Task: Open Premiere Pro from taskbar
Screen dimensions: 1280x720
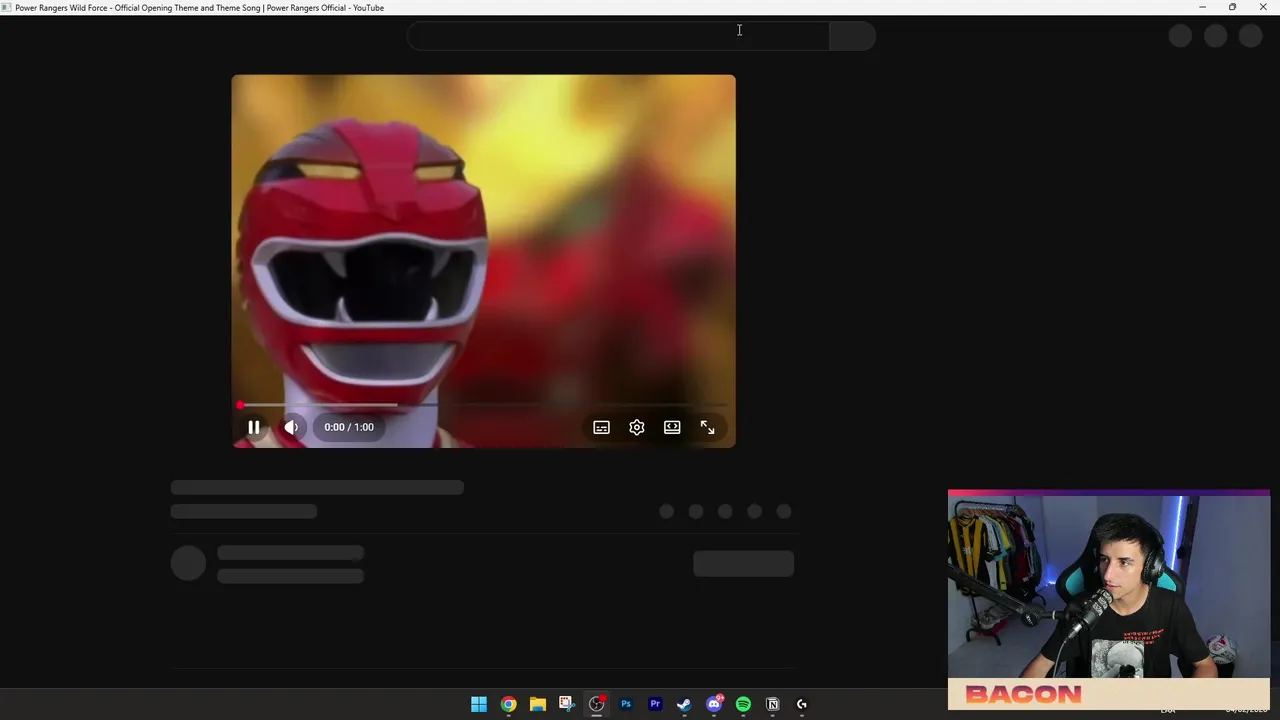Action: click(655, 704)
